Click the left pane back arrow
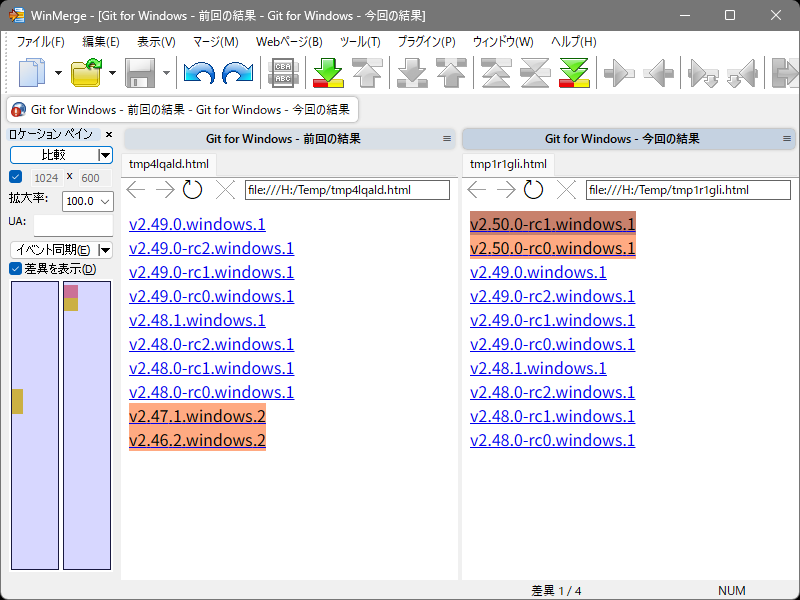Image resolution: width=800 pixels, height=600 pixels. (136, 190)
